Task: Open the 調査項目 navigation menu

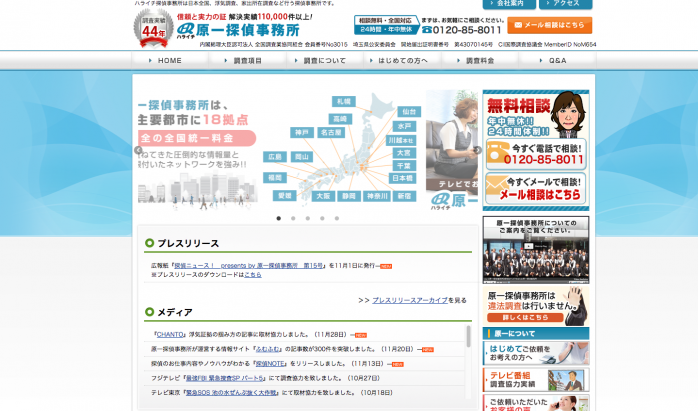Action: [x=248, y=61]
